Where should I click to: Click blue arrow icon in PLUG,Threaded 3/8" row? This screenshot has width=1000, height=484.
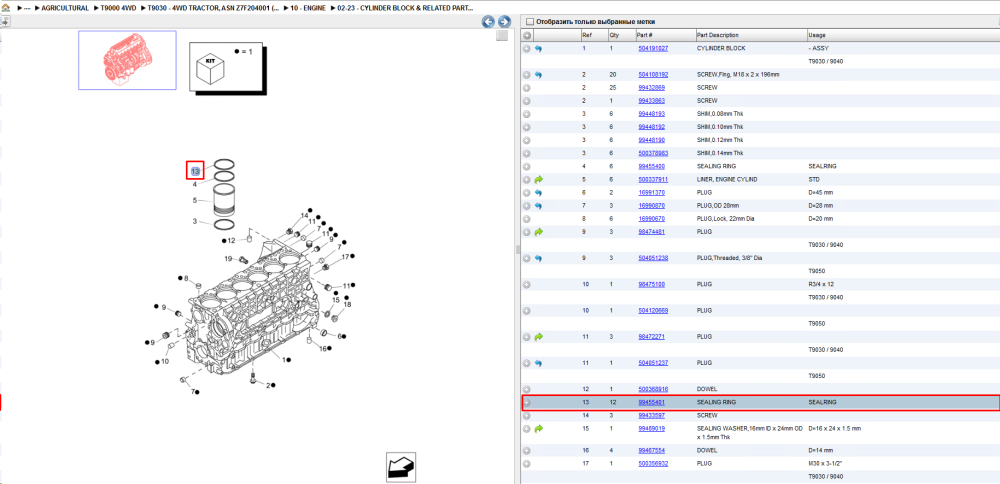pos(538,258)
